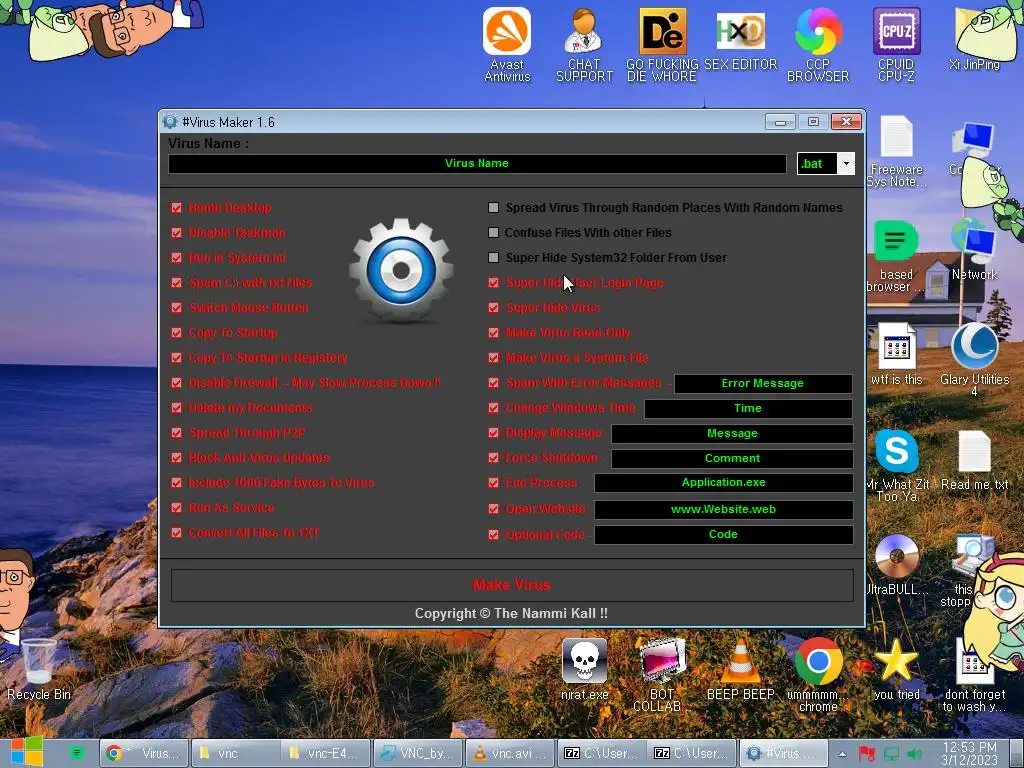Click the 'Copyright © The Nammi Kall !!' text

511,613
